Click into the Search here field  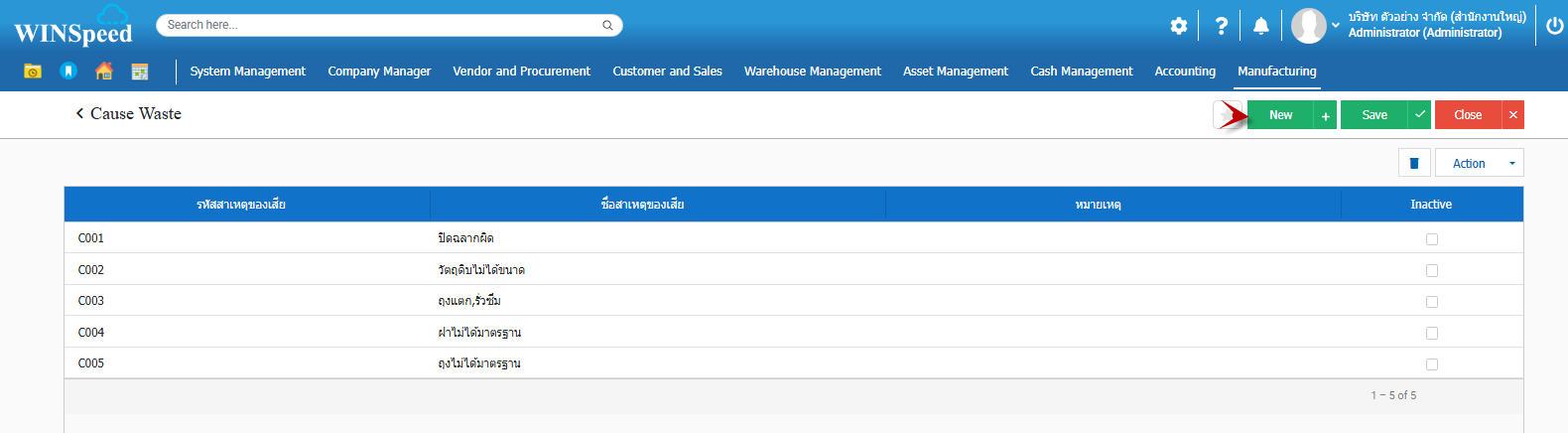click(x=382, y=25)
